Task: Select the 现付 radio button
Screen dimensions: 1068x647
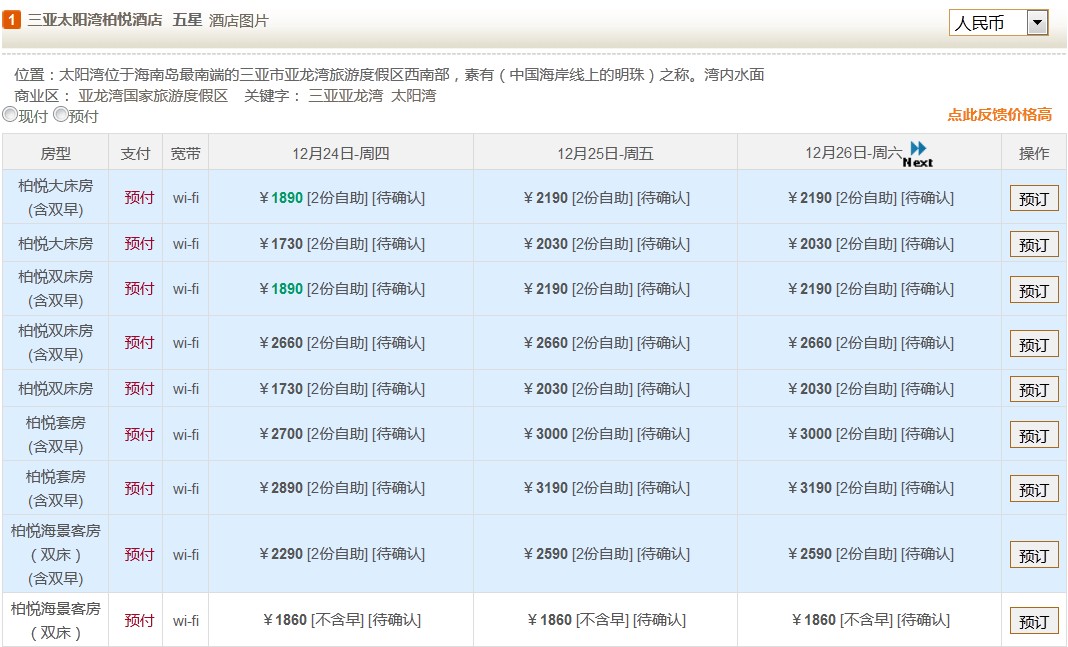Action: coord(10,115)
